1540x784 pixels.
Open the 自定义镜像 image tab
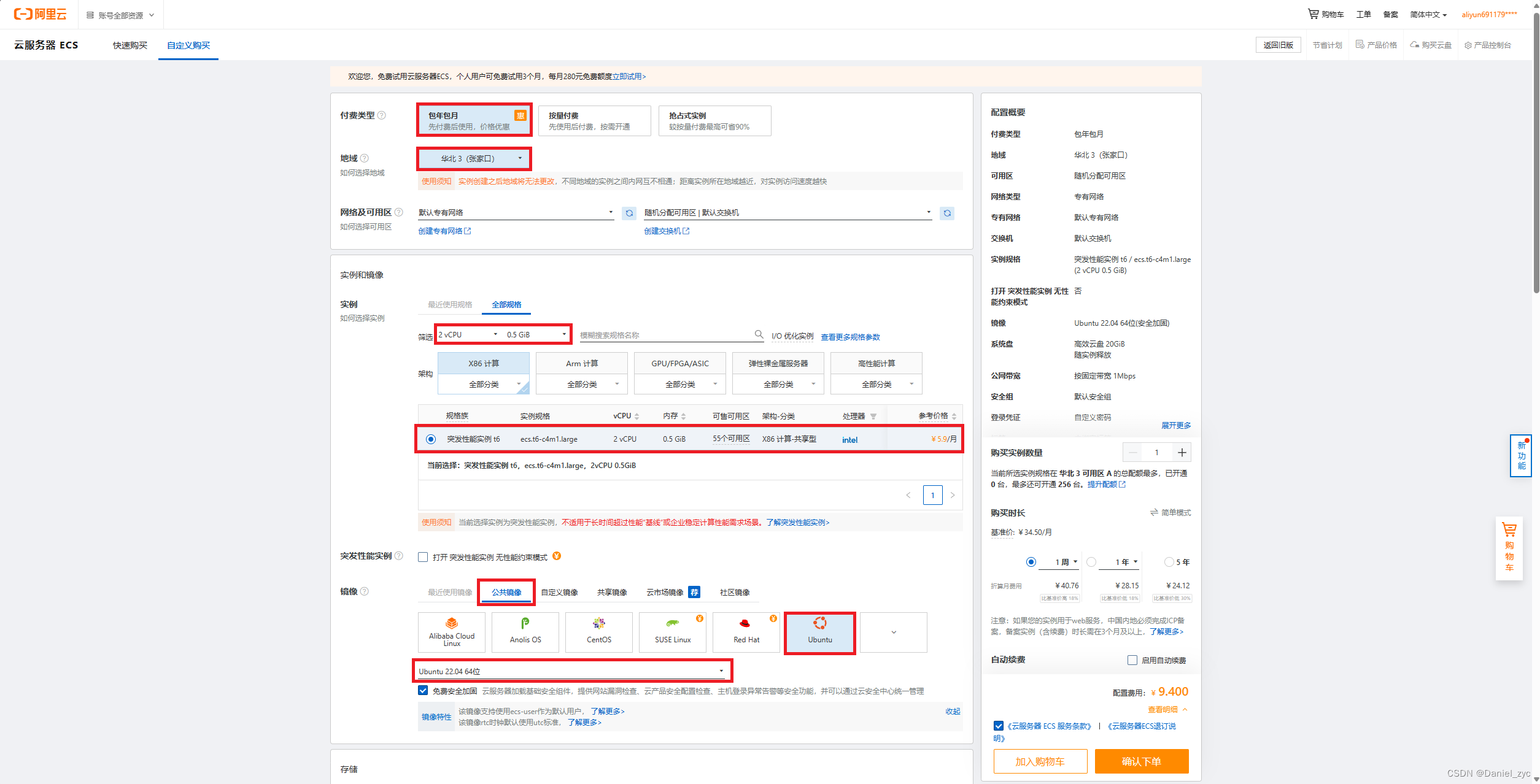pyautogui.click(x=559, y=592)
